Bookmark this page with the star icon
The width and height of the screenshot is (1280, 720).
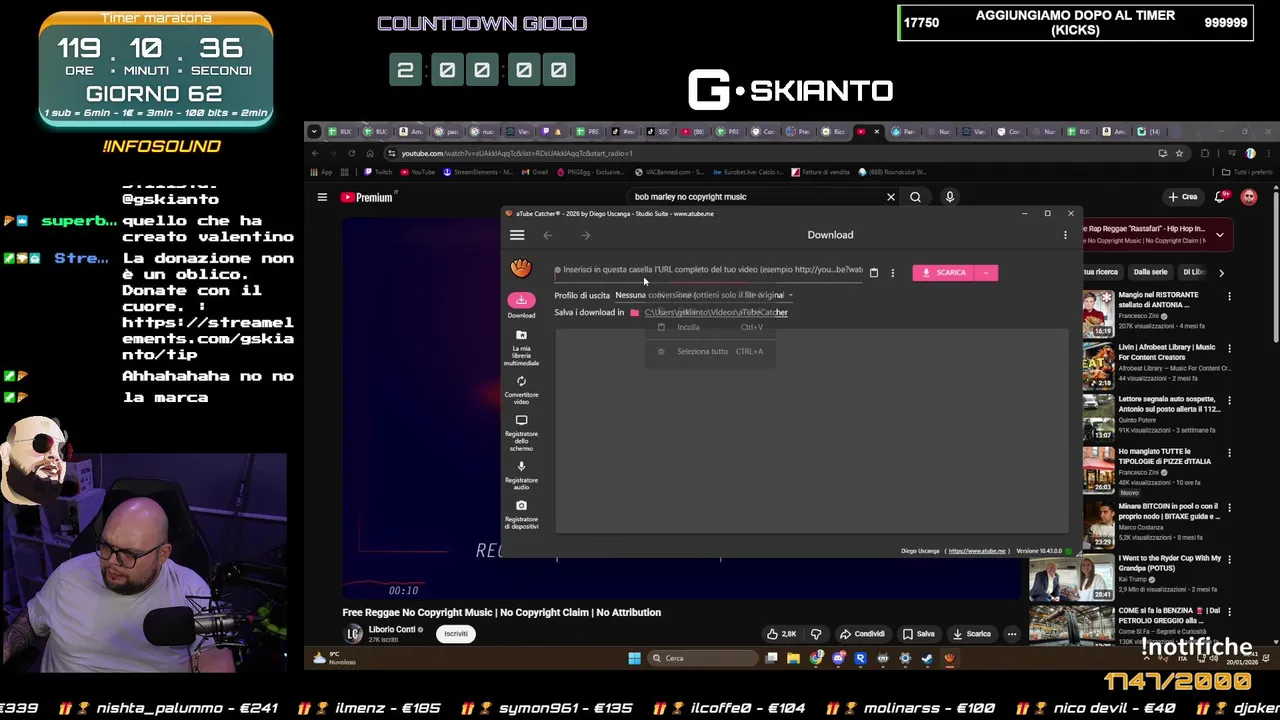pyautogui.click(x=1179, y=153)
